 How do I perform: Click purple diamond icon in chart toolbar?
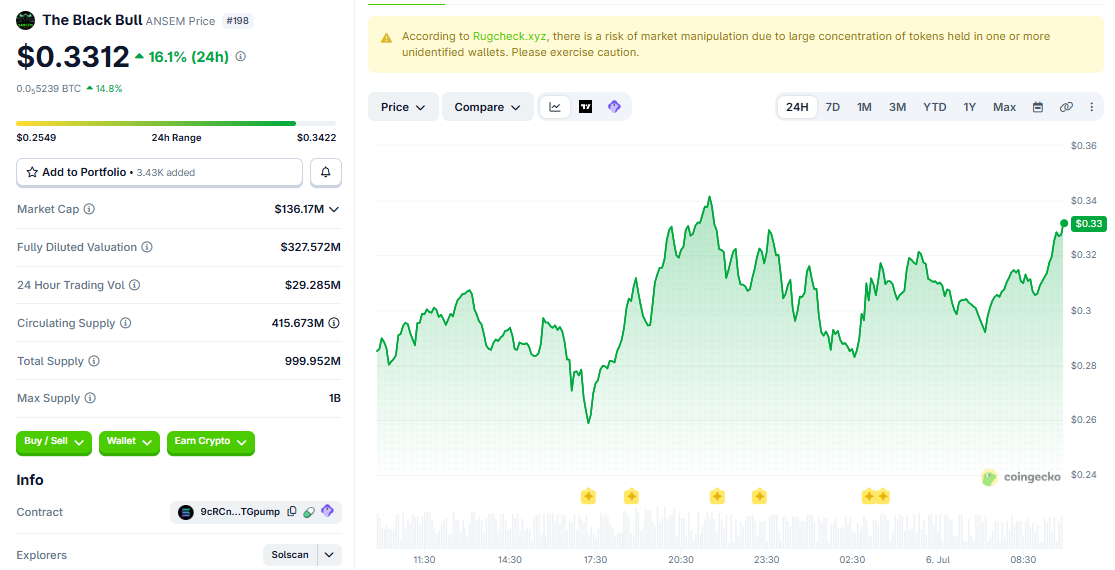click(614, 107)
